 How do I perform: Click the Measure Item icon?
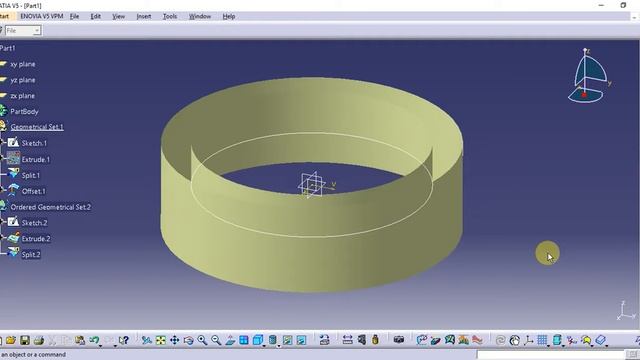(362, 340)
